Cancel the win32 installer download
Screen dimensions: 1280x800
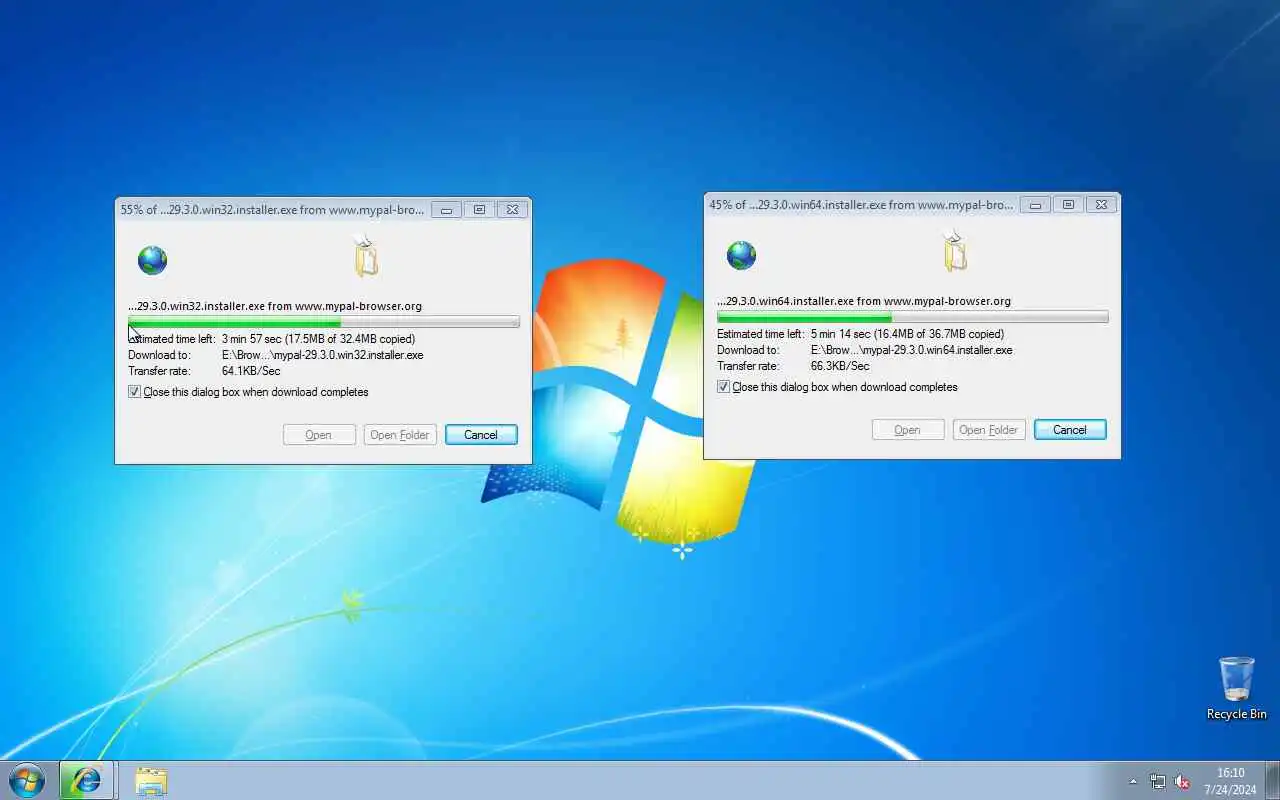coord(481,435)
